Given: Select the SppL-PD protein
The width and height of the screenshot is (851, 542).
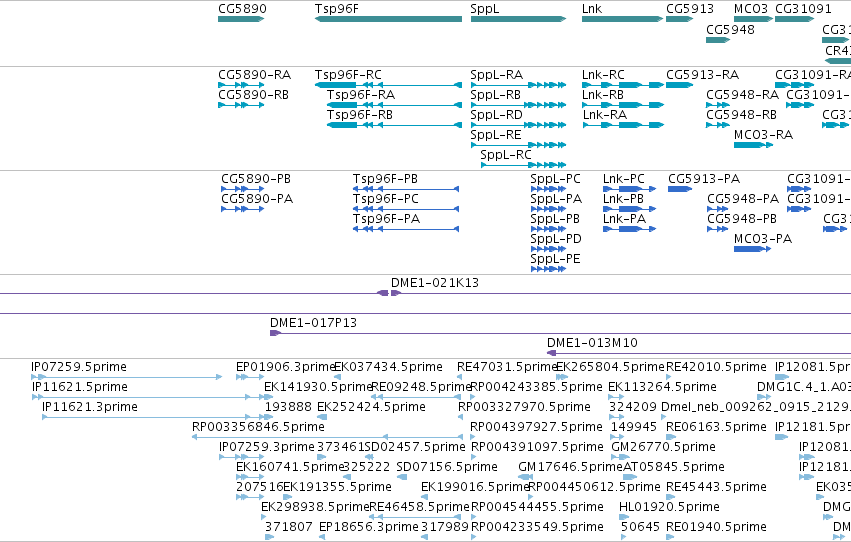Looking at the screenshot, I should tap(548, 249).
